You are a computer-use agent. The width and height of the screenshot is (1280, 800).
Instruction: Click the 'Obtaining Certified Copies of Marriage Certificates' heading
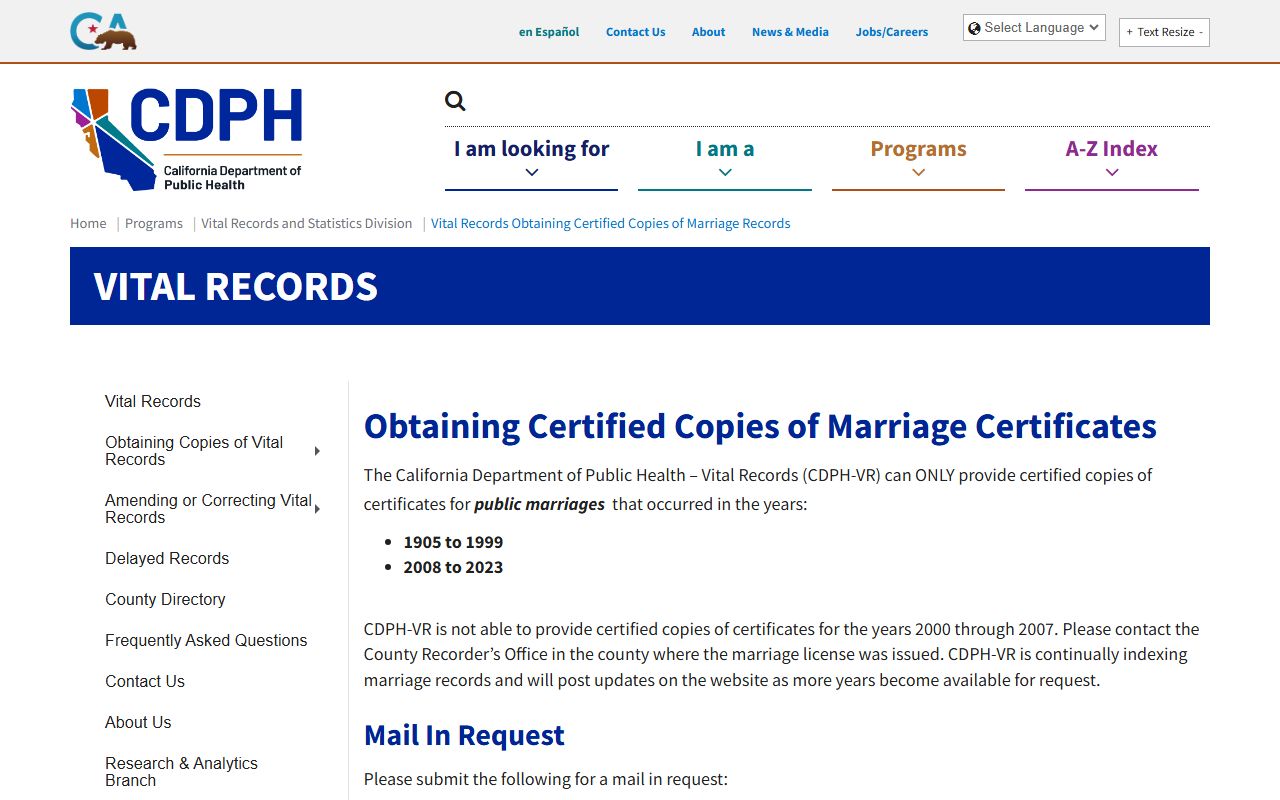[x=760, y=426]
